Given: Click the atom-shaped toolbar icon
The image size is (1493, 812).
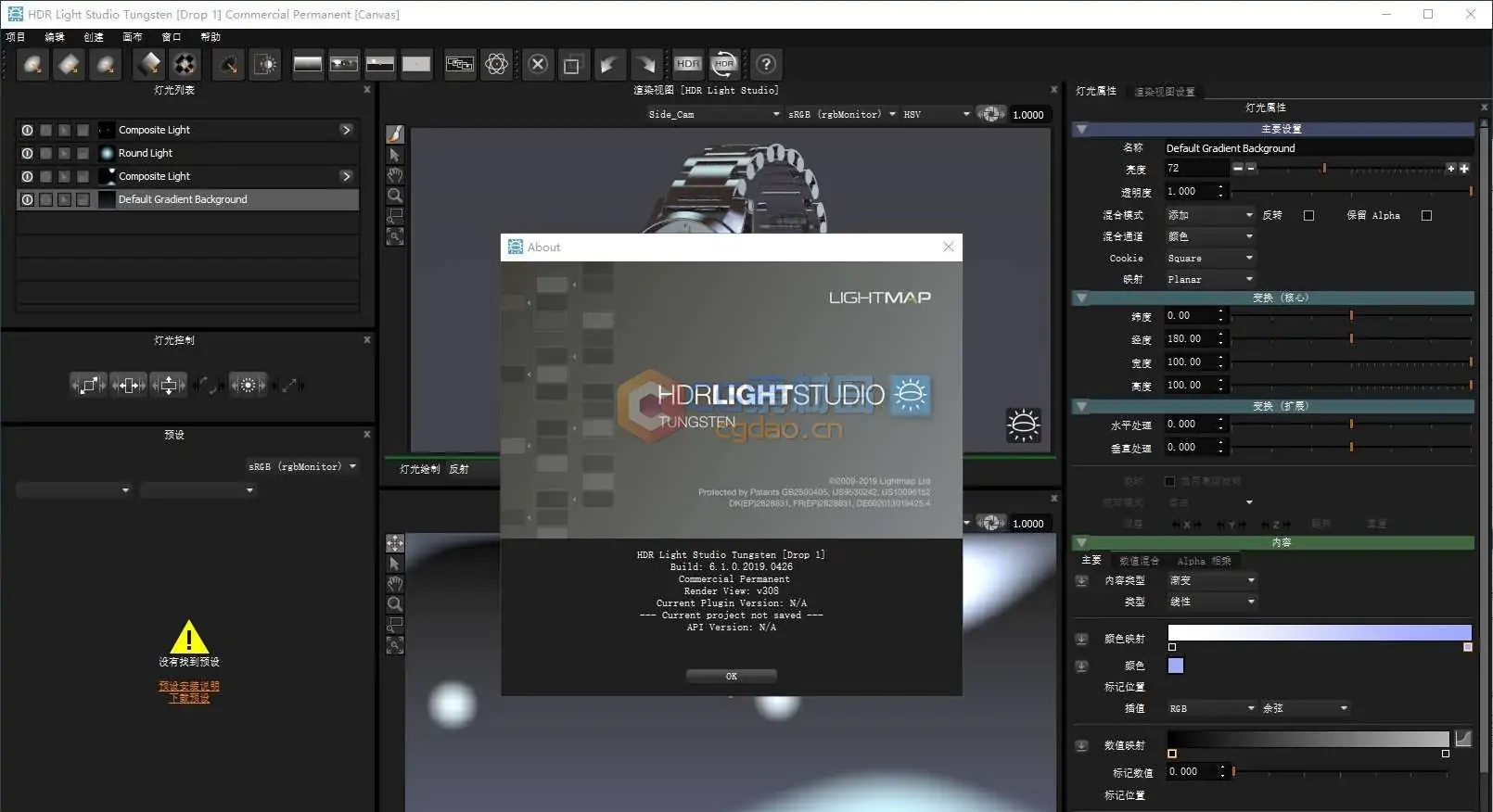Looking at the screenshot, I should point(497,64).
